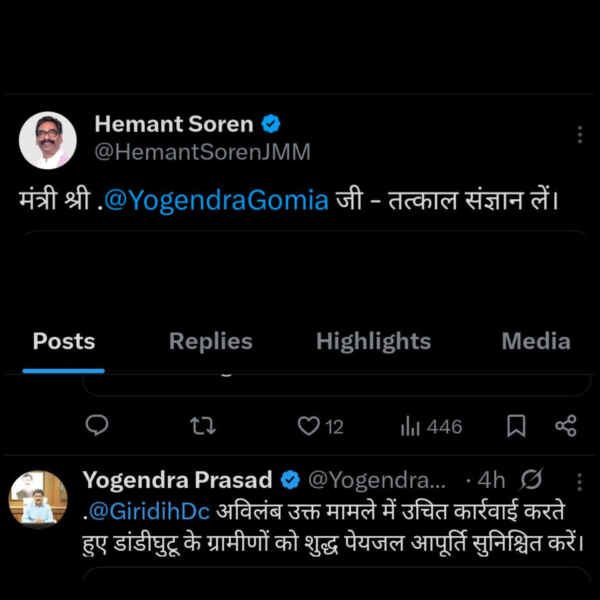Image resolution: width=600 pixels, height=600 pixels.
Task: Open more options on Yogendra Prasad's post
Action: 578,480
